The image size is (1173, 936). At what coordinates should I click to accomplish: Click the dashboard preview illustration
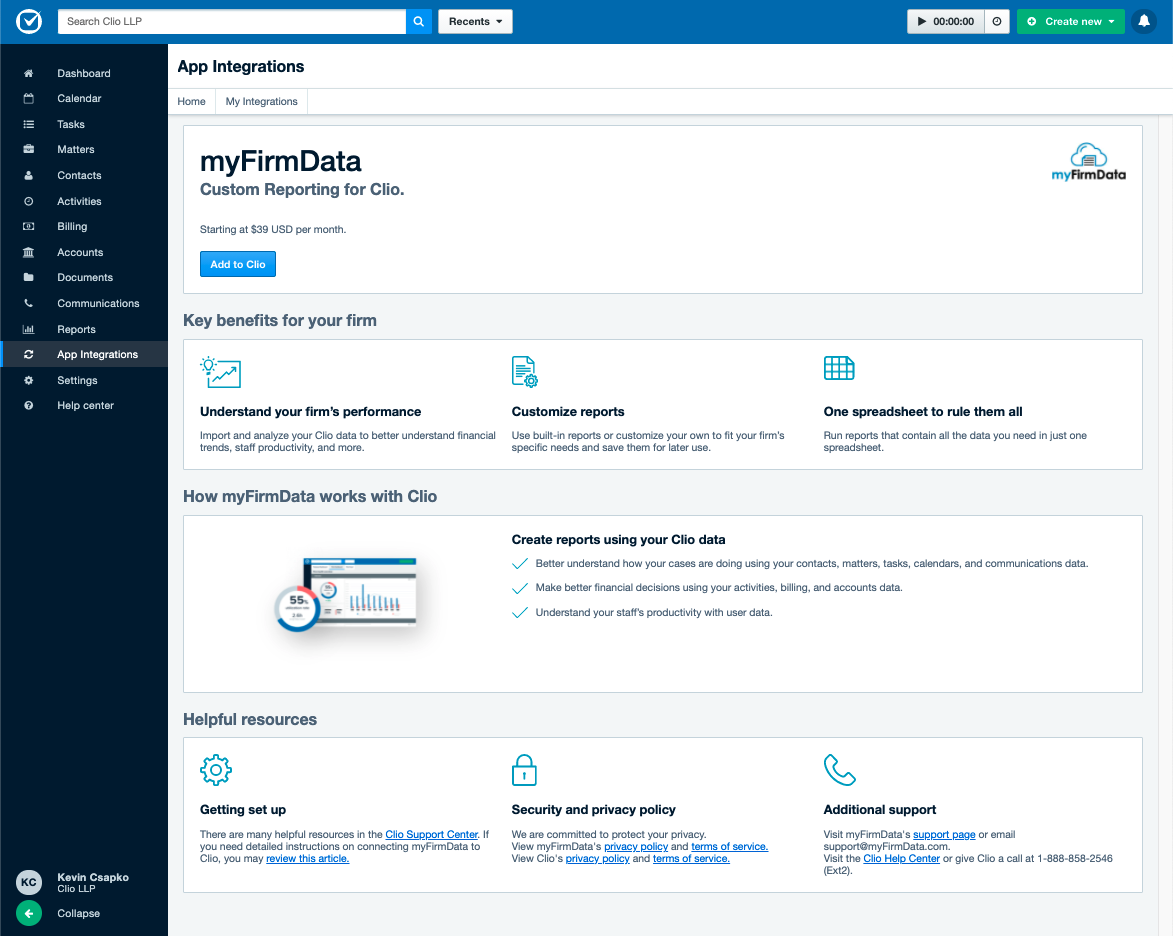[x=346, y=594]
